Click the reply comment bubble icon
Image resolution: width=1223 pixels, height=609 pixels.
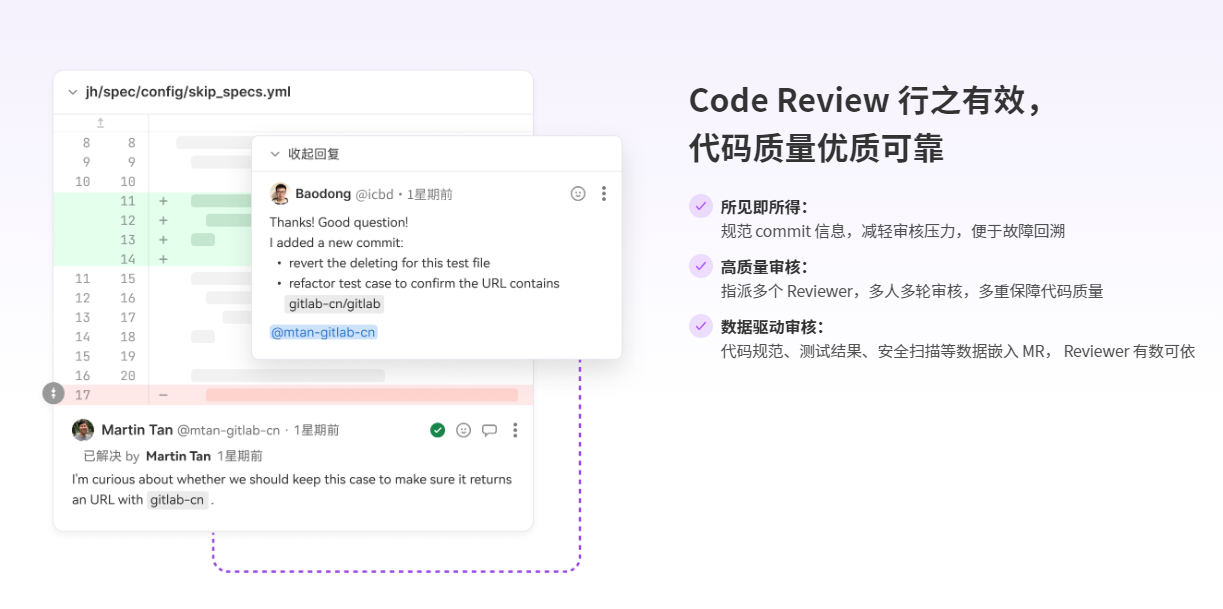(x=489, y=430)
